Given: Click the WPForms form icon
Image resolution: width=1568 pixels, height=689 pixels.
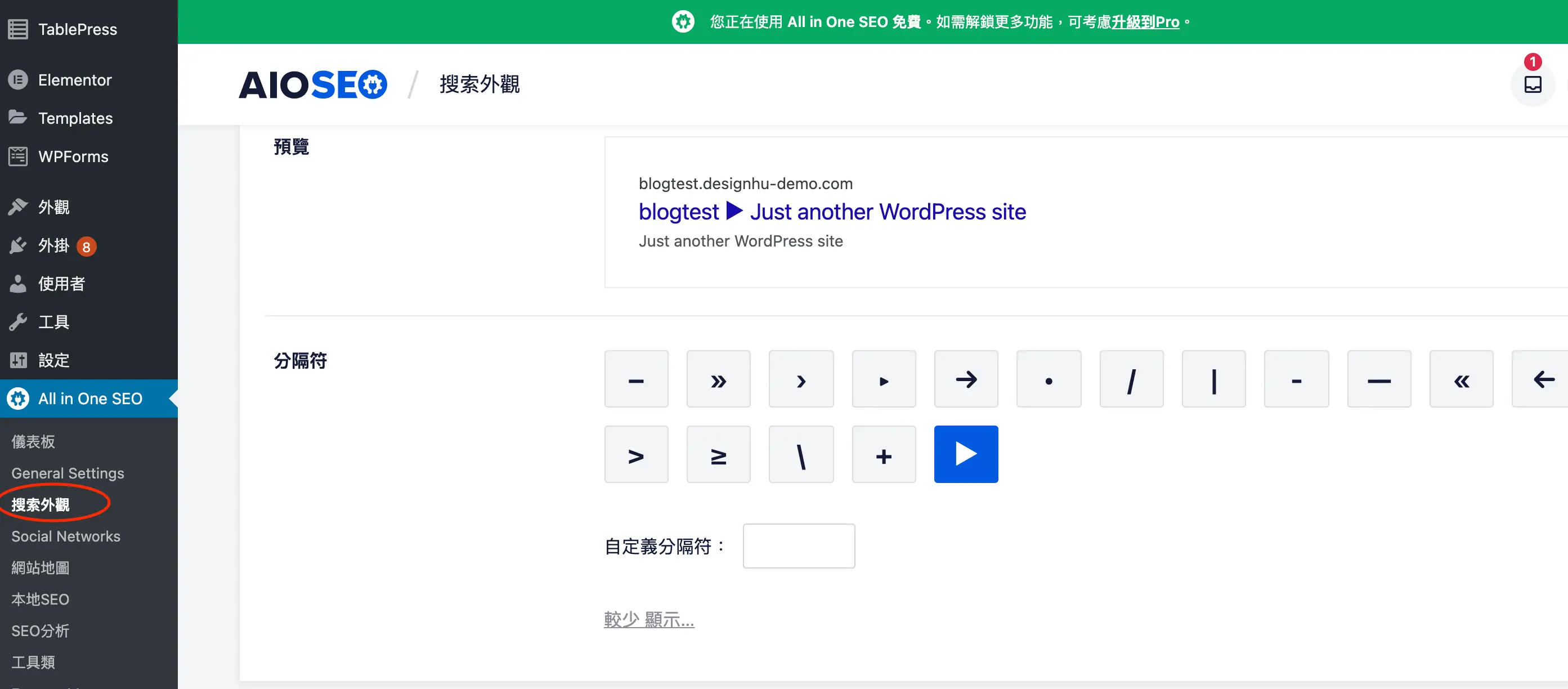Looking at the screenshot, I should 18,156.
